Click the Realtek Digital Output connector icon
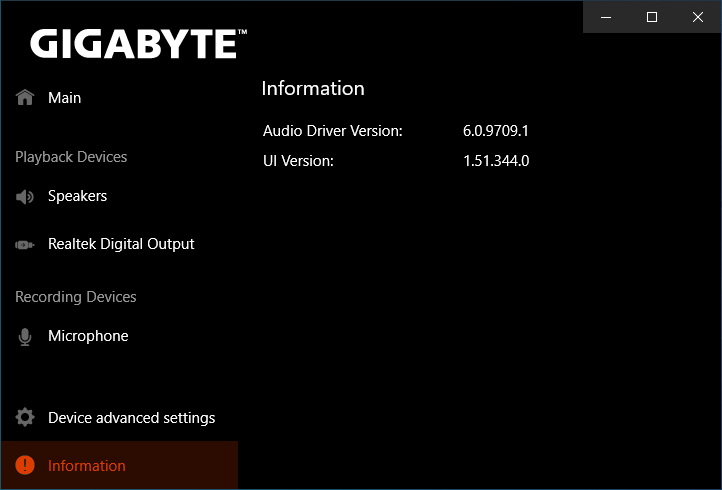The width and height of the screenshot is (722, 490). pos(25,245)
